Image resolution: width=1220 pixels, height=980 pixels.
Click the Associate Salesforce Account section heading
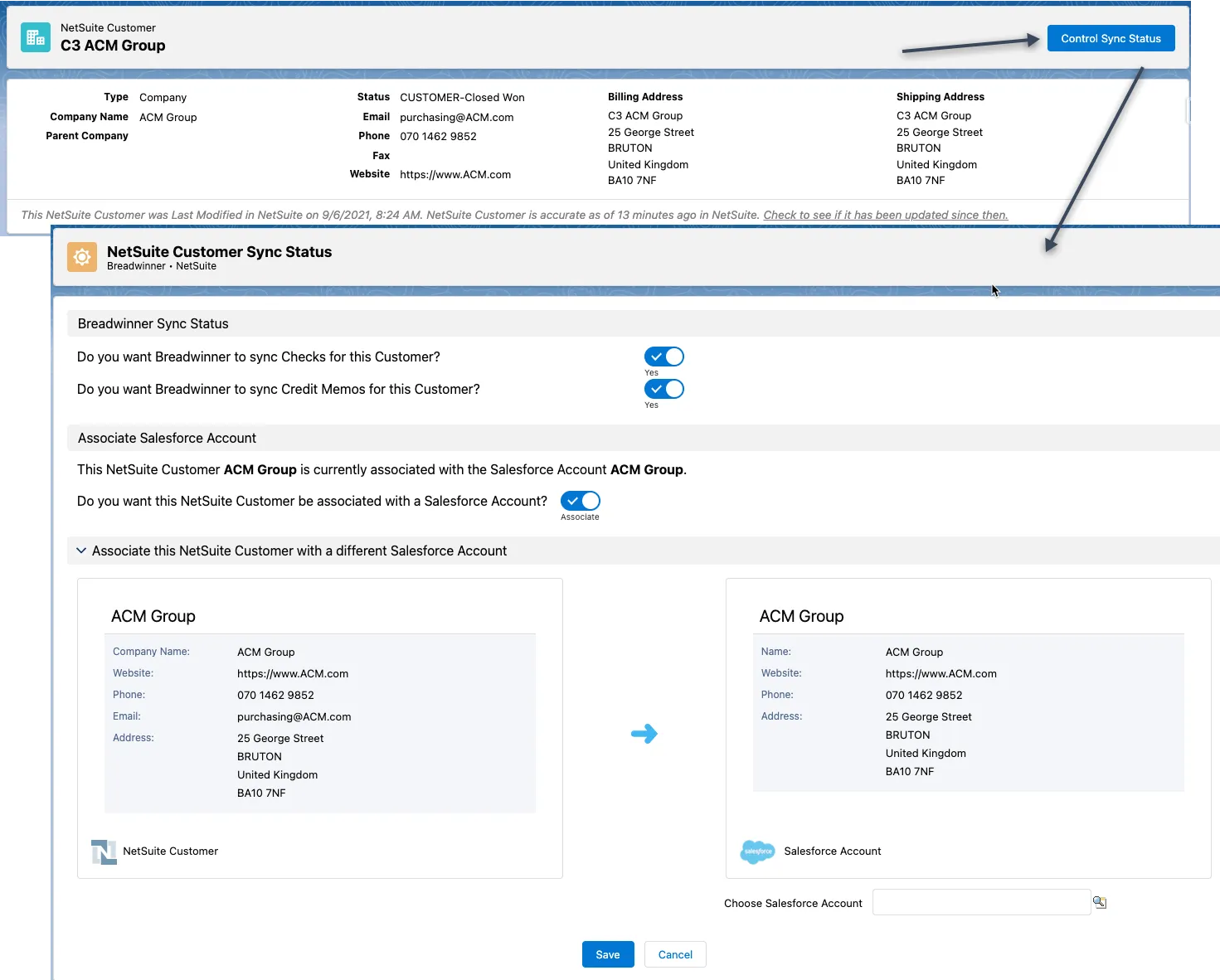click(x=167, y=438)
